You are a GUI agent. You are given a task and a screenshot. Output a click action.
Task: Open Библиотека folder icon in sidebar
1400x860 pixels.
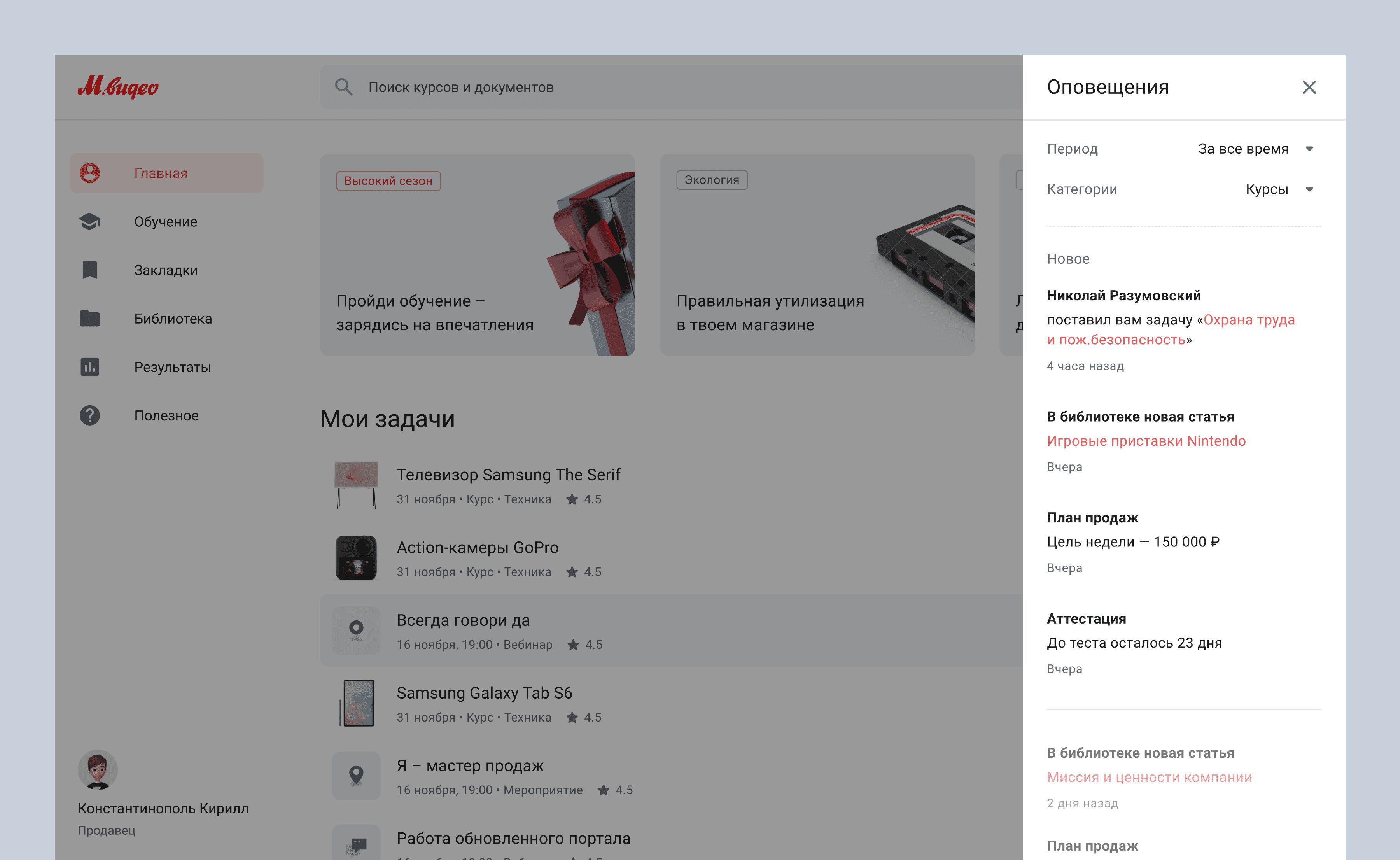click(x=90, y=319)
